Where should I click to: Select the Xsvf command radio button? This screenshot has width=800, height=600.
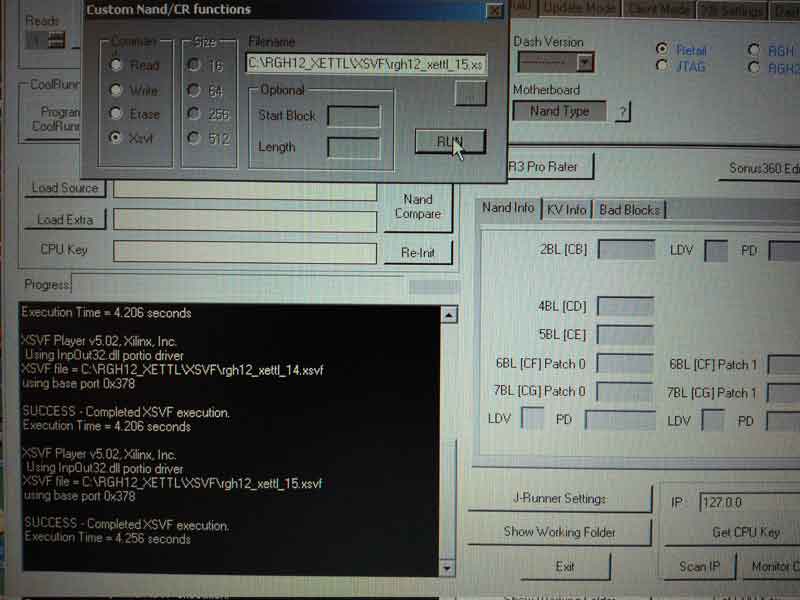click(x=116, y=137)
